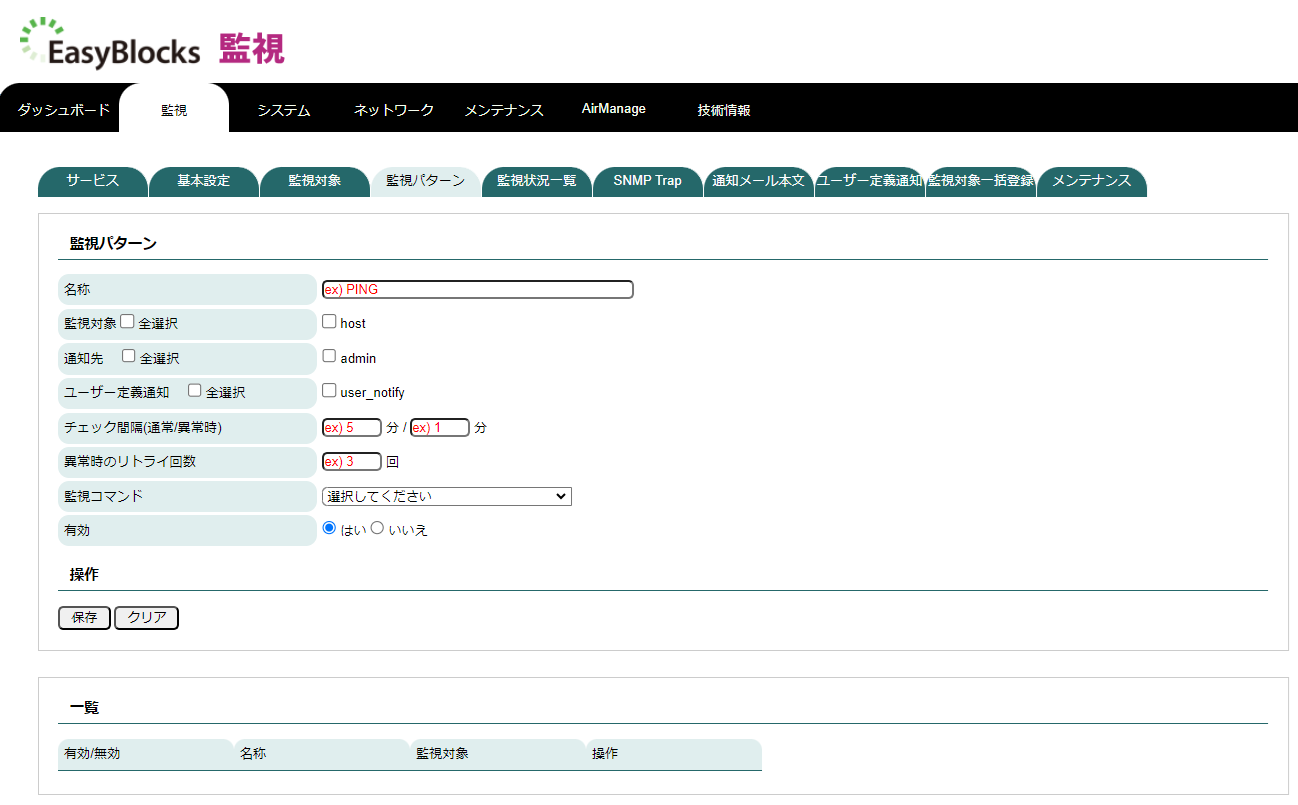Select the 監視パターン tab
Viewport: 1298px width, 805px height.
426,181
